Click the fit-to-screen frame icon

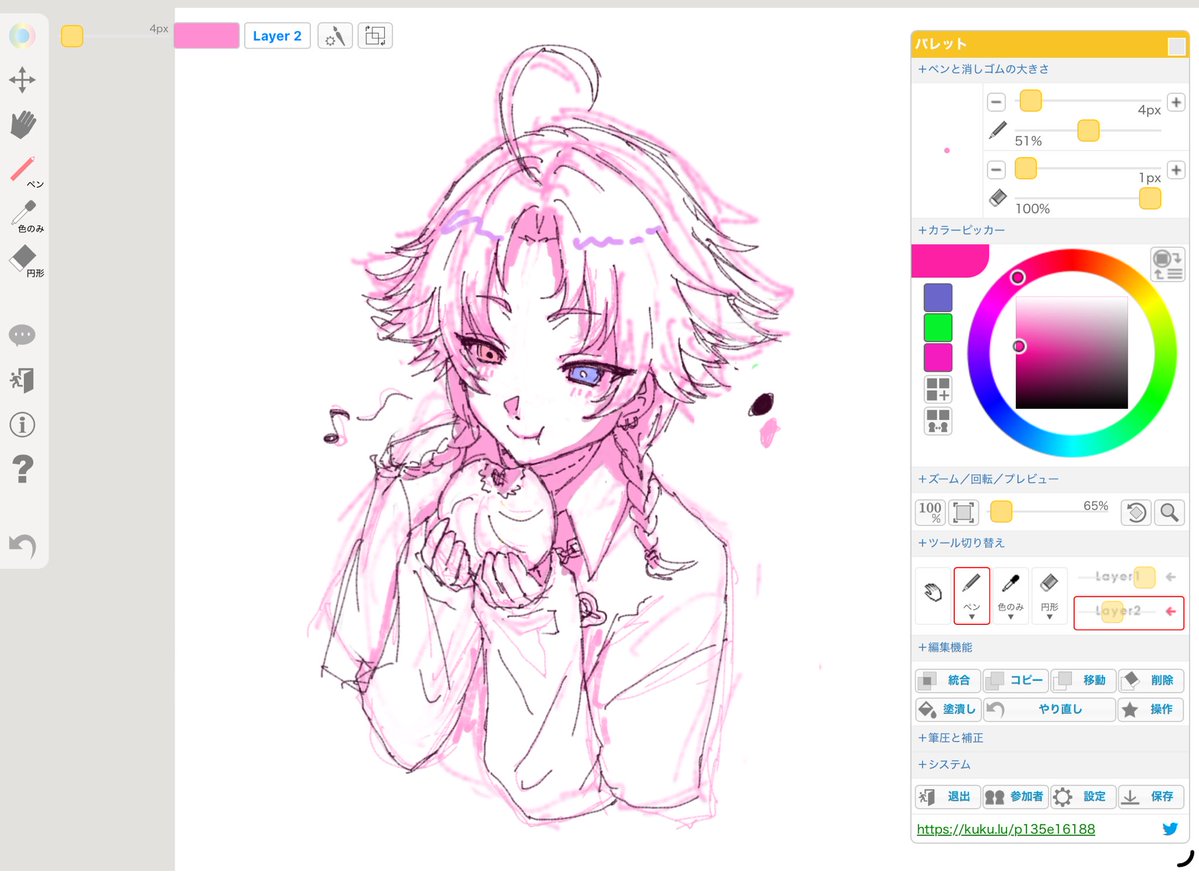(963, 512)
